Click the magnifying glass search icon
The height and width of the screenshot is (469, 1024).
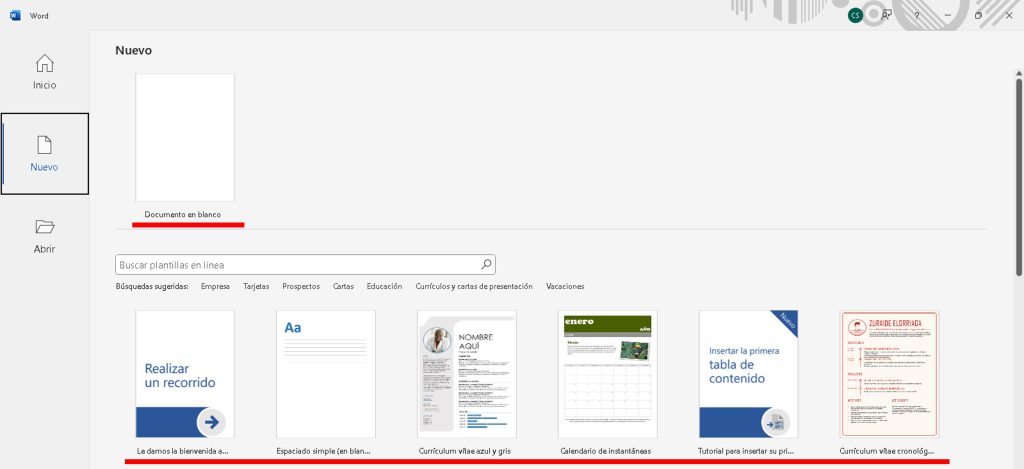486,265
